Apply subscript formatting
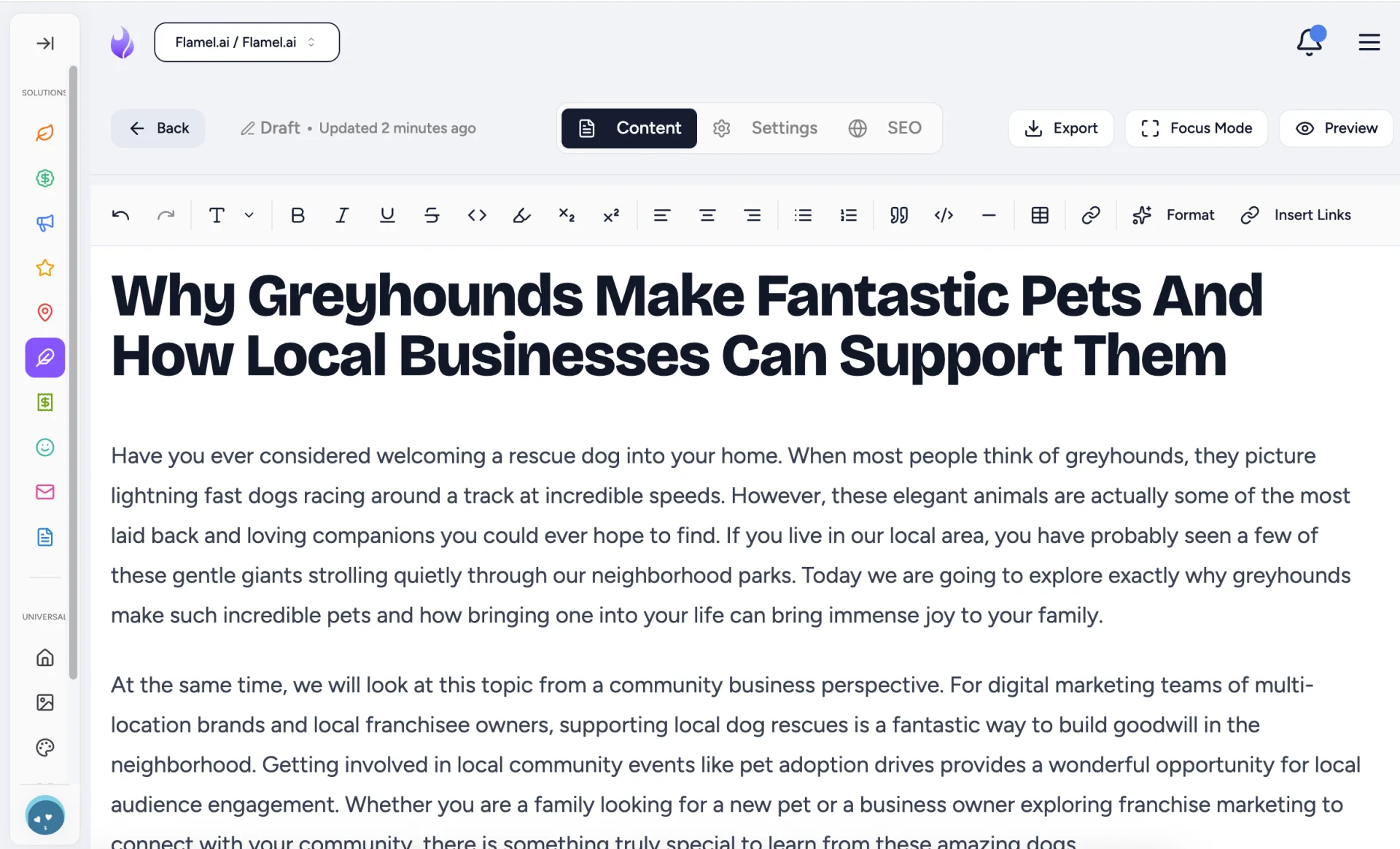Viewport: 1400px width, 849px height. click(567, 215)
